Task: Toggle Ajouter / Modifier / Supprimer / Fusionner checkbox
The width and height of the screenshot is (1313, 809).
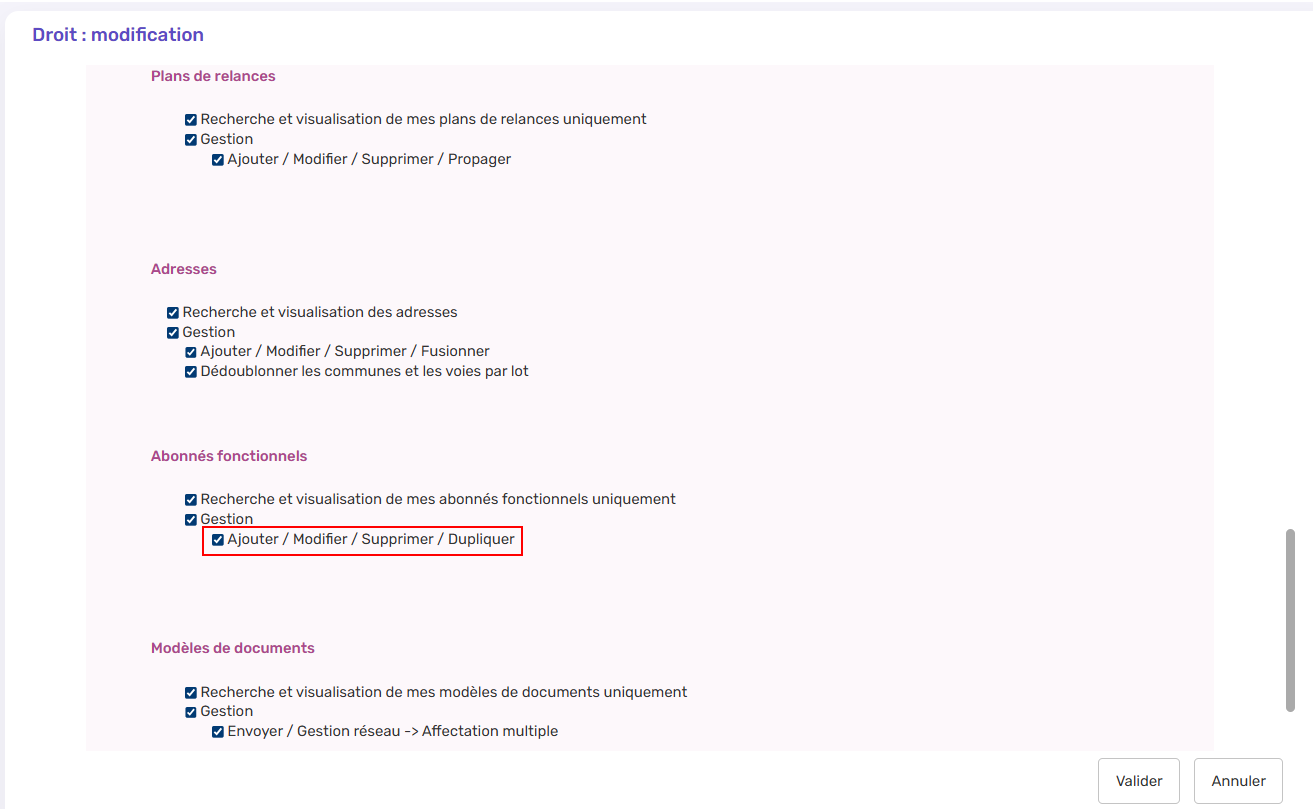Action: tap(191, 352)
